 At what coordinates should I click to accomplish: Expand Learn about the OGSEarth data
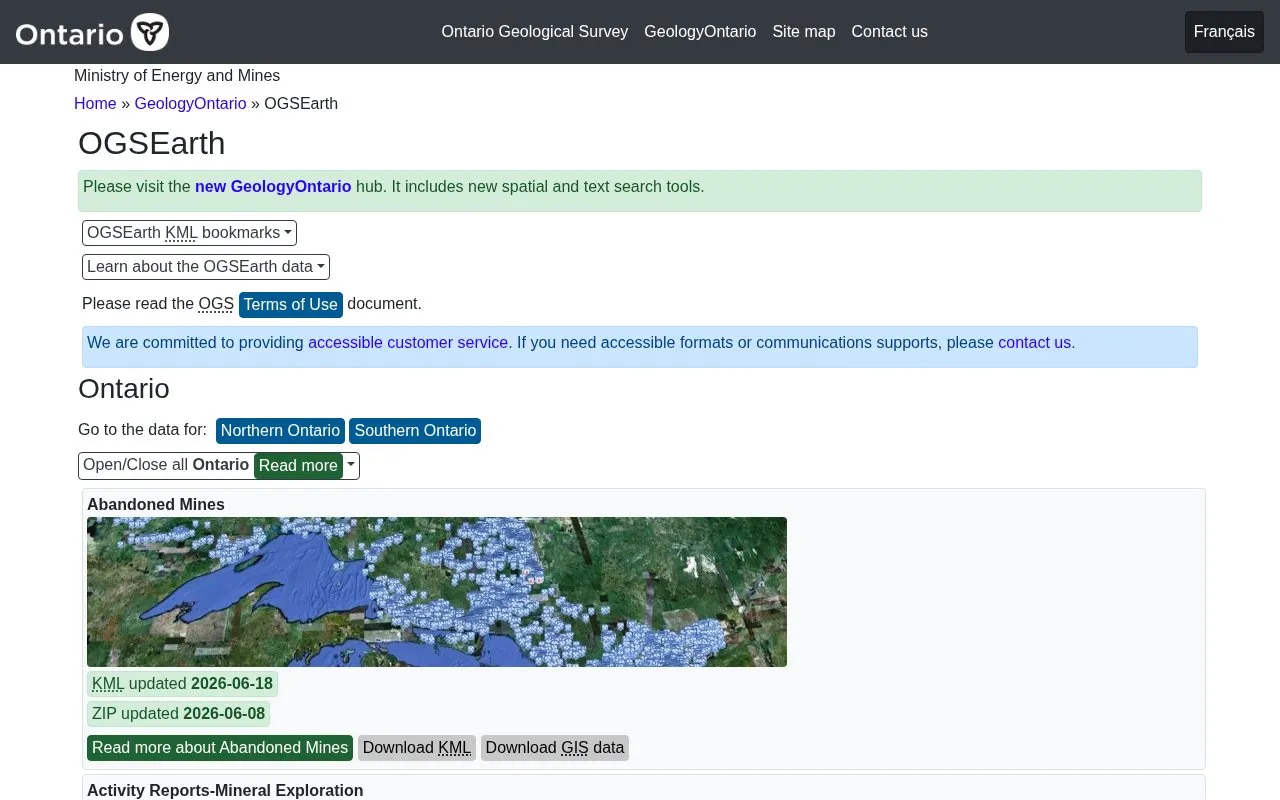tap(206, 267)
